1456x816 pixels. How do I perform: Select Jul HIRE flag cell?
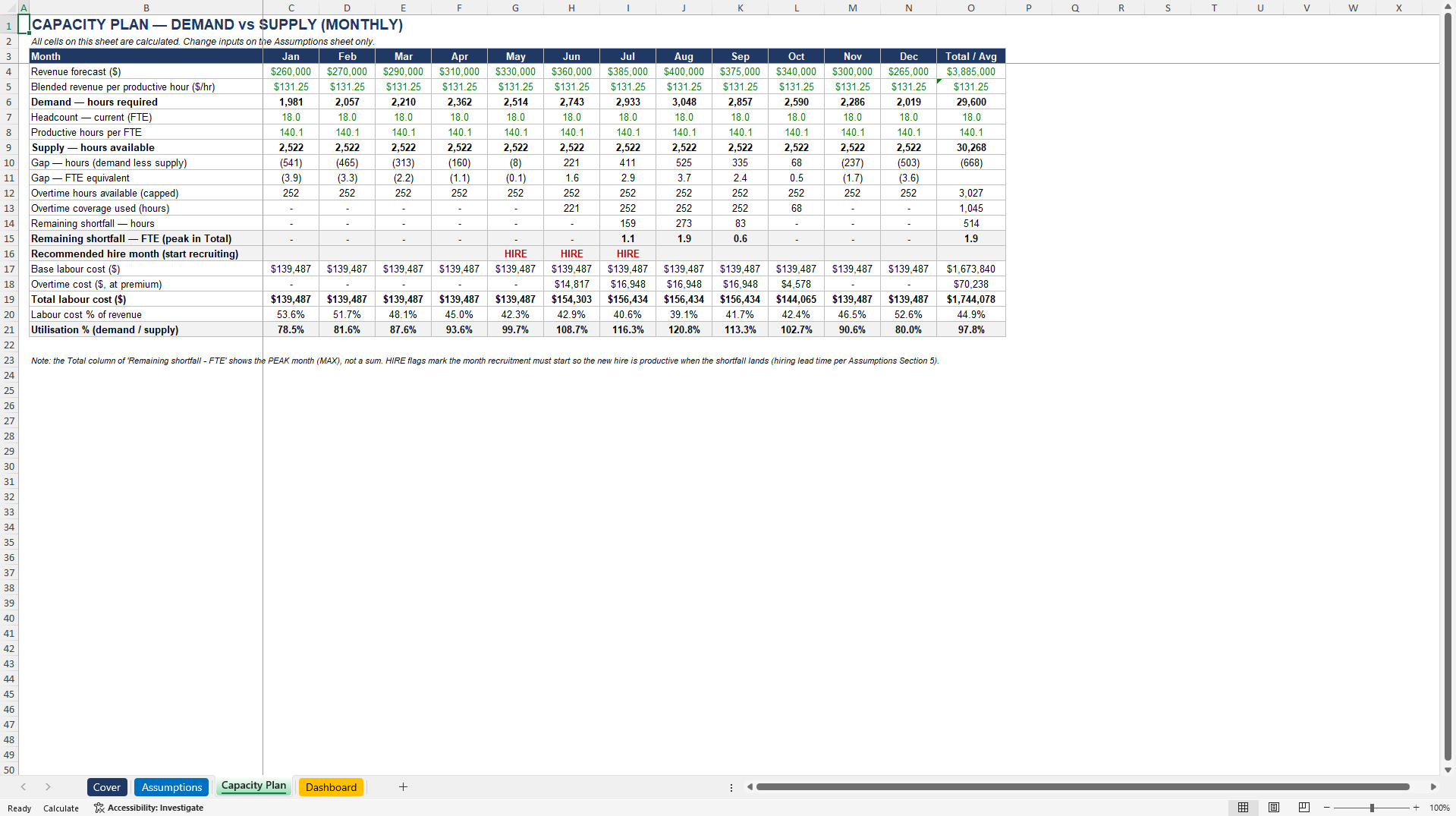coord(627,254)
